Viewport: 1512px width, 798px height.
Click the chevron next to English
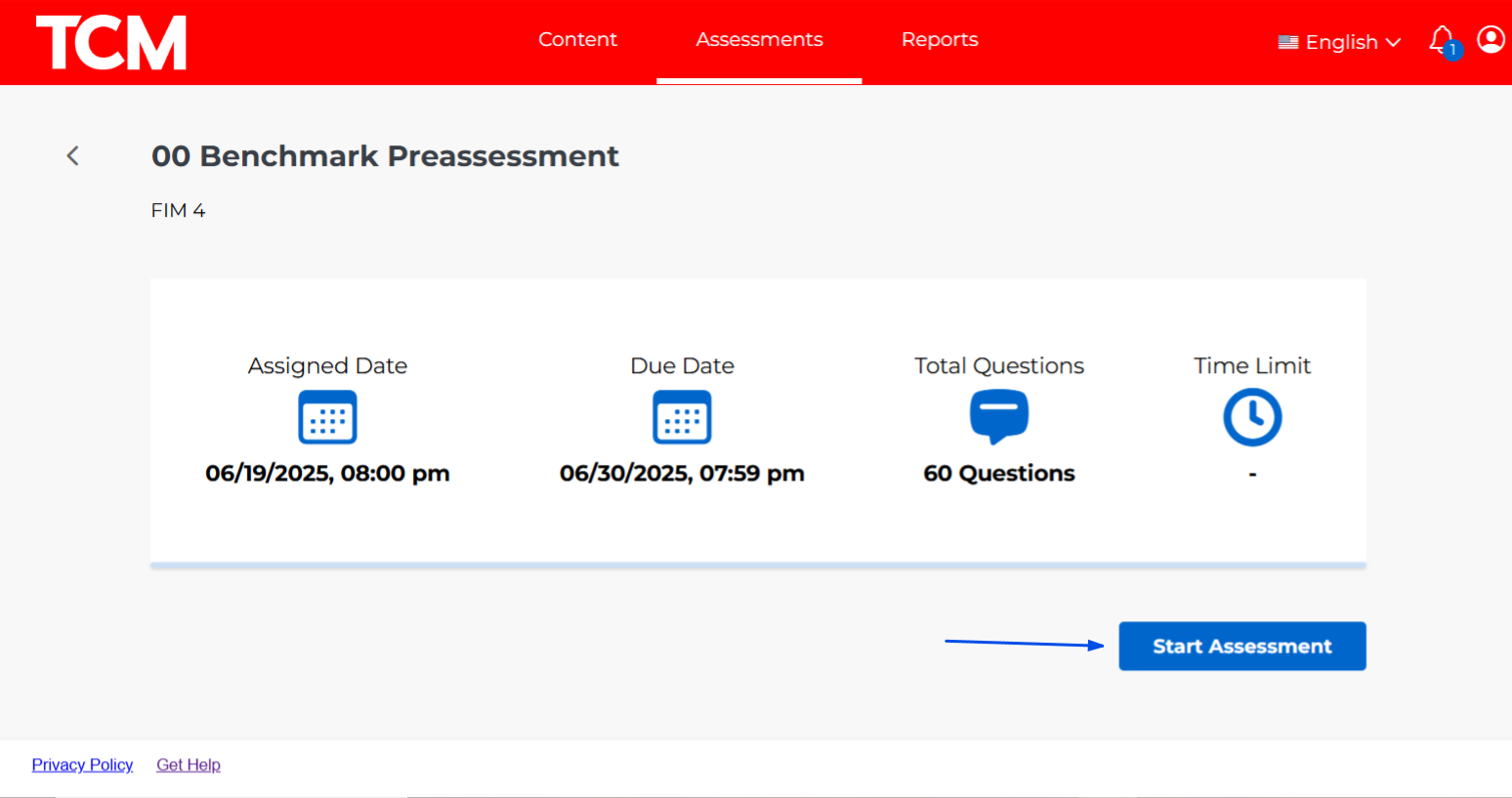click(x=1395, y=42)
